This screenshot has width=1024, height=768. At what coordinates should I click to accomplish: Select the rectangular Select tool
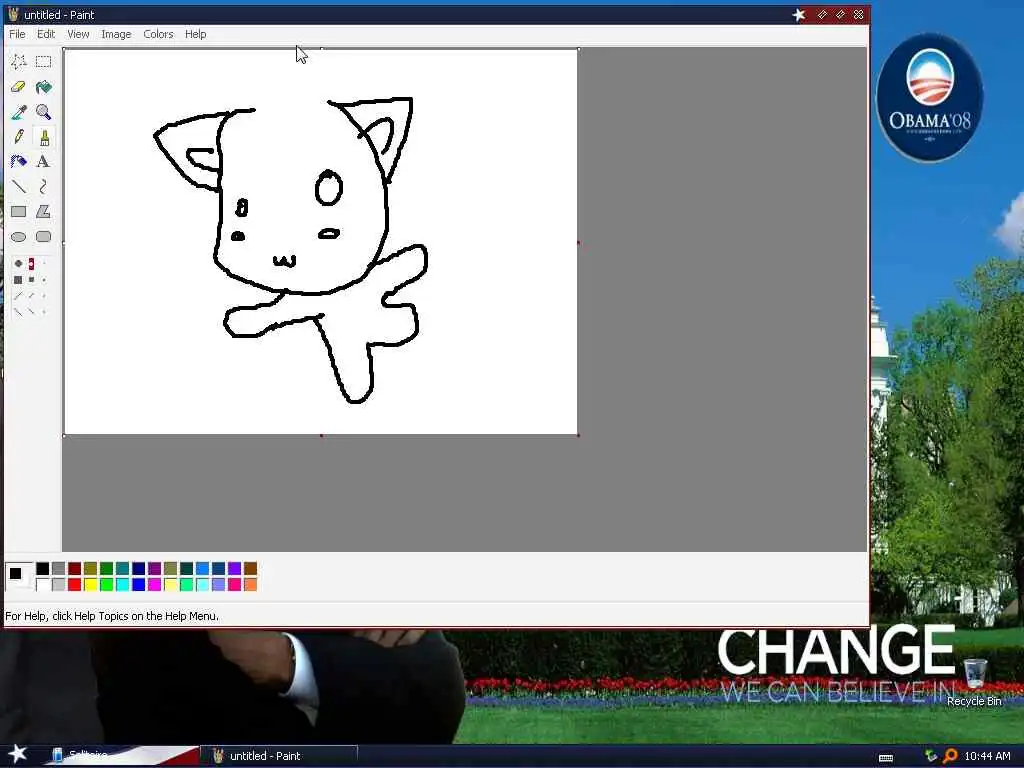click(x=44, y=62)
